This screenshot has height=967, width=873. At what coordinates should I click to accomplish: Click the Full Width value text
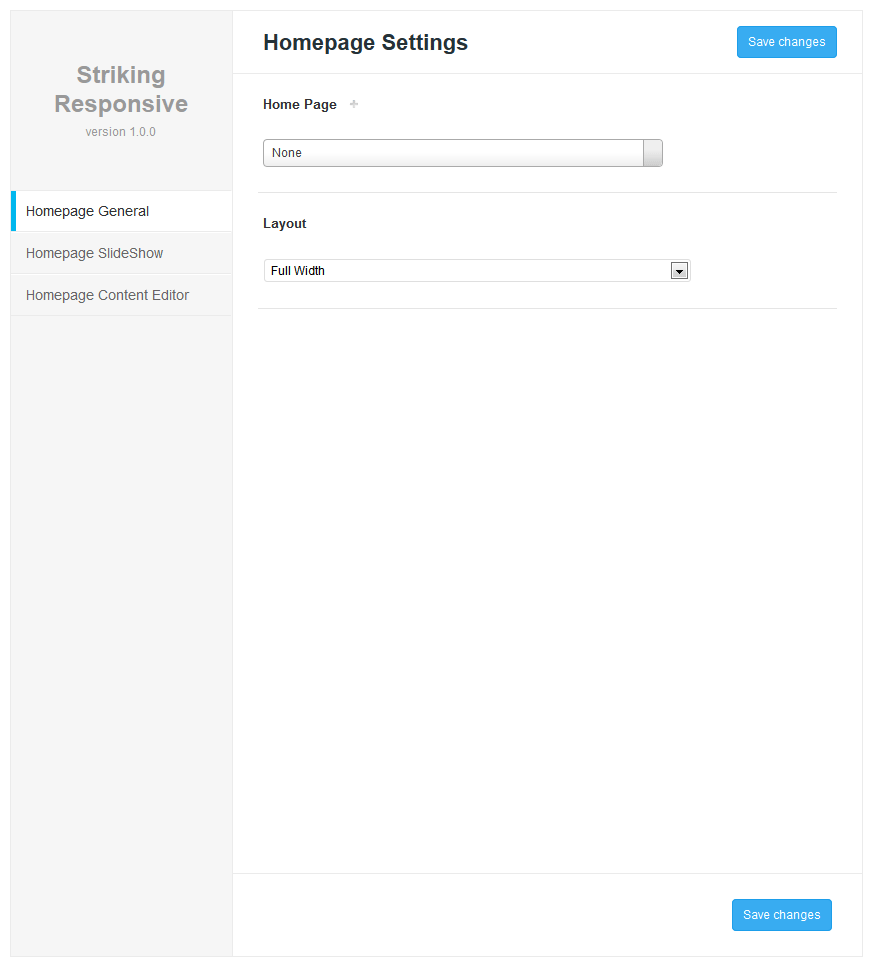click(297, 271)
